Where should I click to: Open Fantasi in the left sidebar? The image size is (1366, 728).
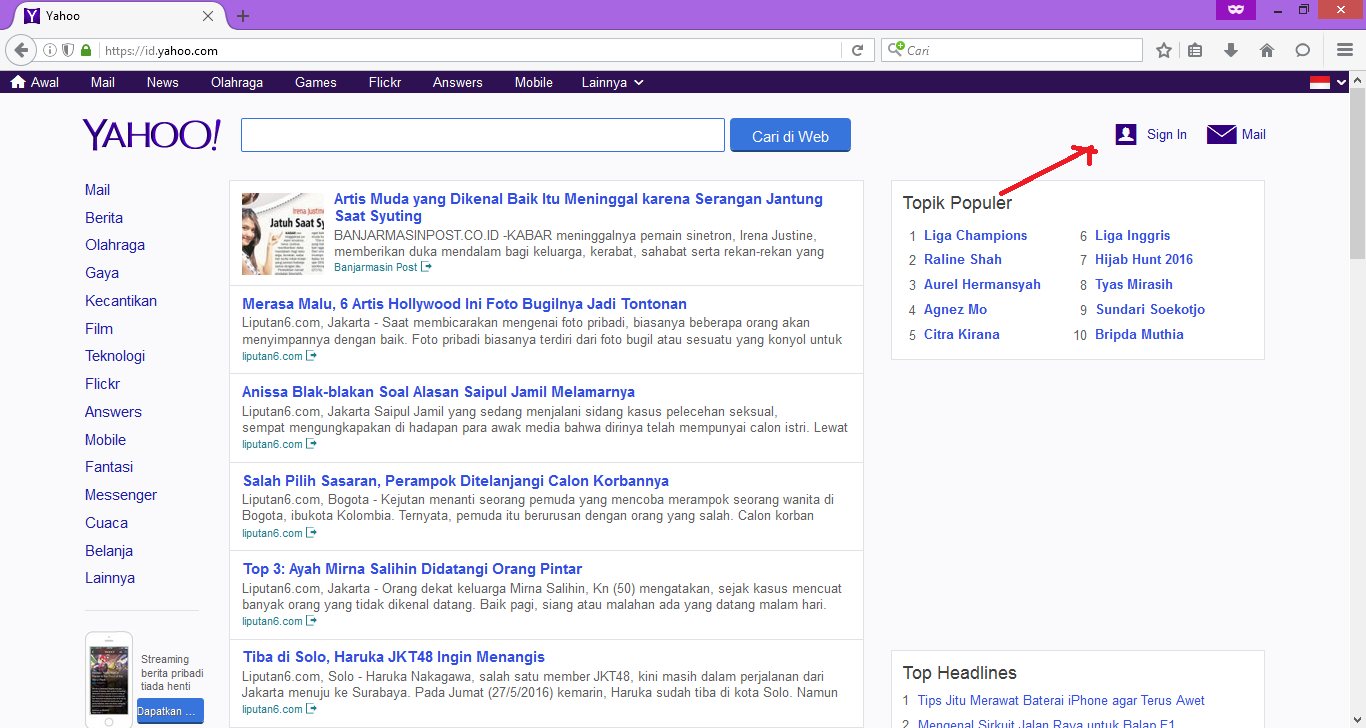pos(109,467)
